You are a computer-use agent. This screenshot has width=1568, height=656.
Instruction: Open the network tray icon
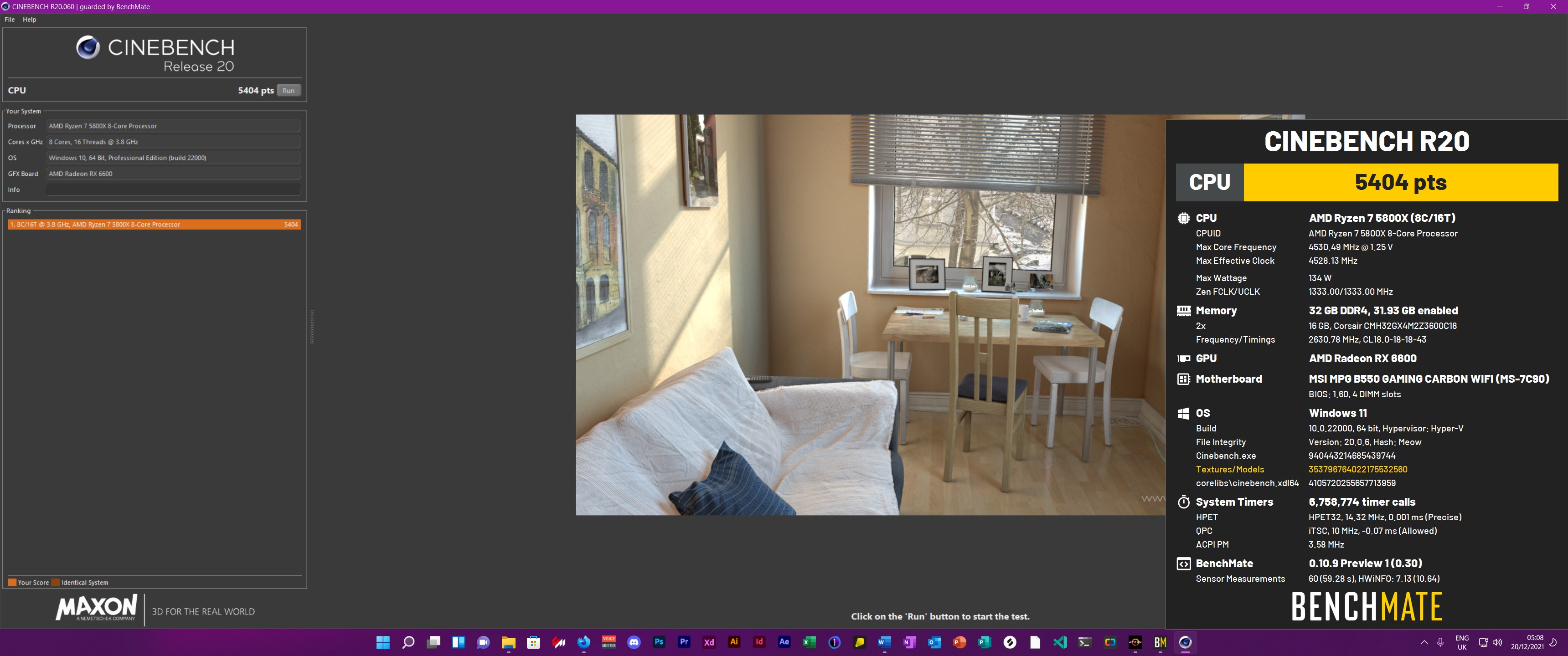[x=1483, y=643]
